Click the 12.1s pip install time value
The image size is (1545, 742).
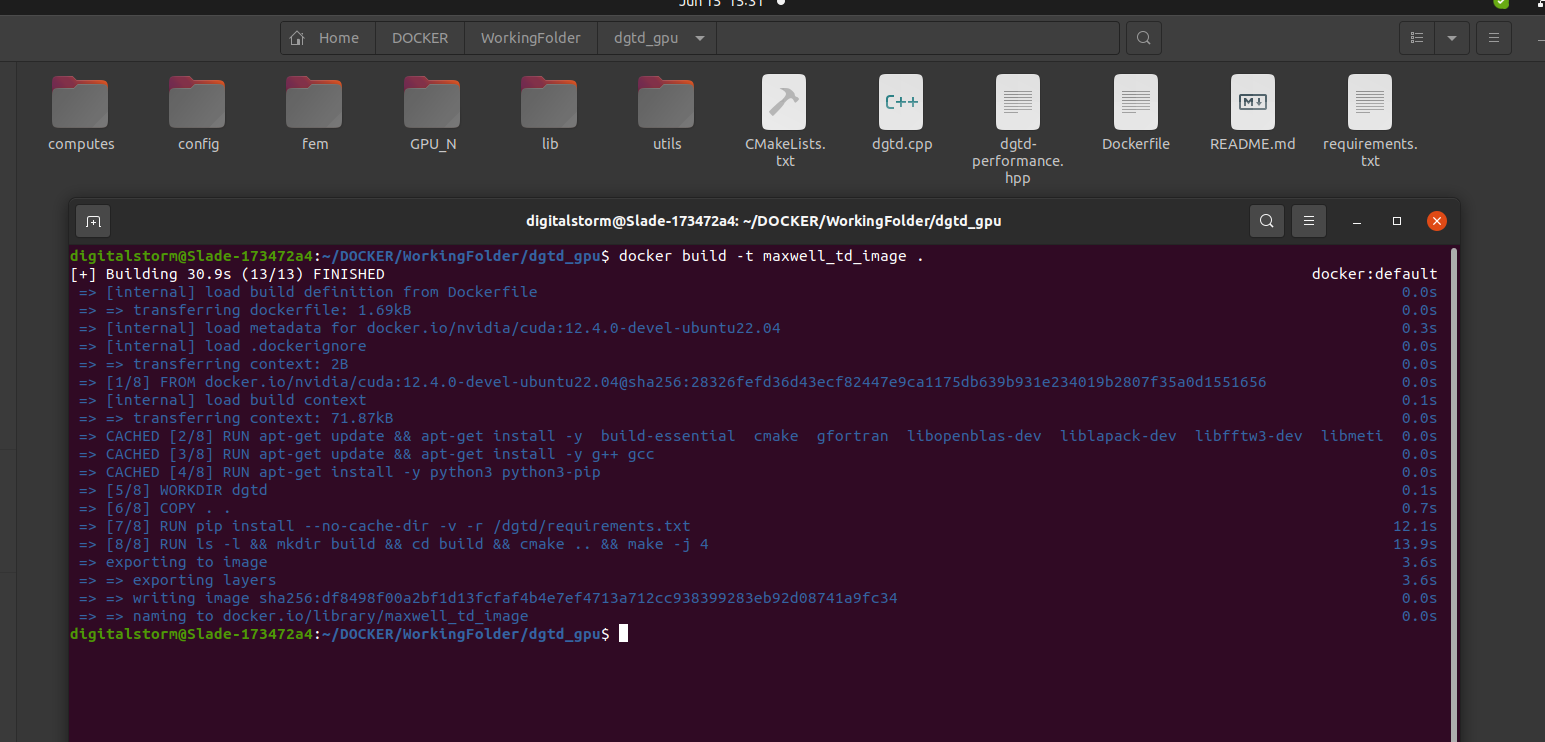coord(1415,526)
